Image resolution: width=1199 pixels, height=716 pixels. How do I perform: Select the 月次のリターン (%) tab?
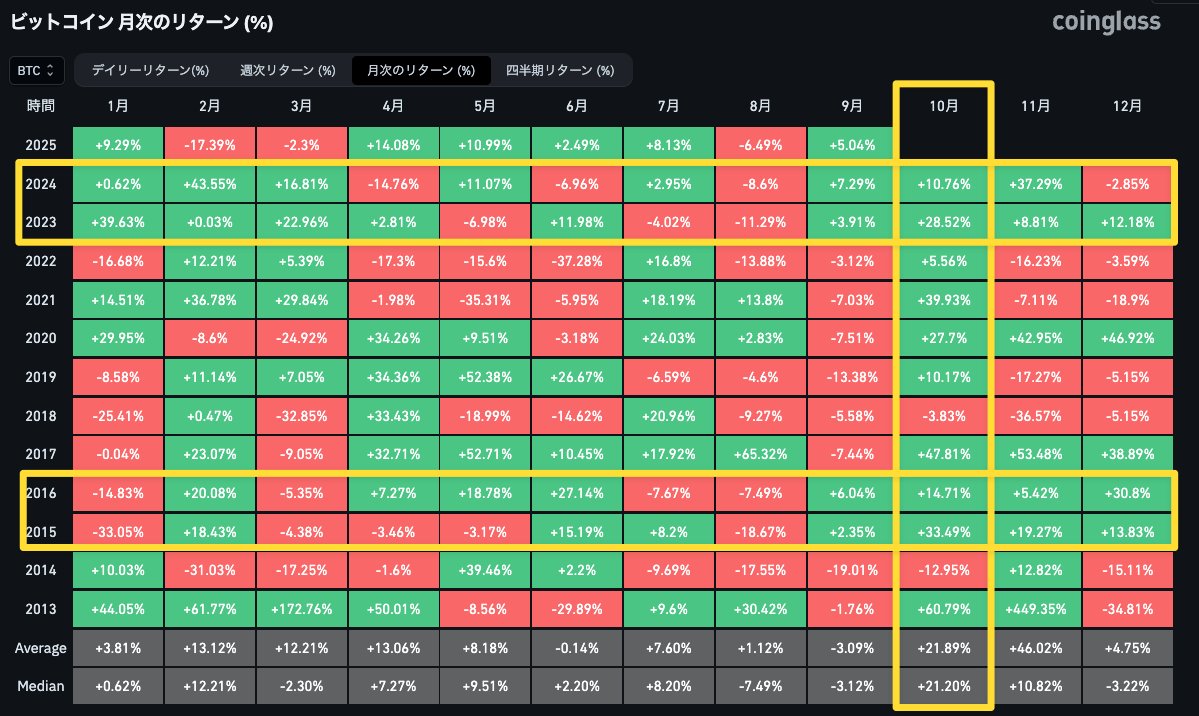(420, 70)
